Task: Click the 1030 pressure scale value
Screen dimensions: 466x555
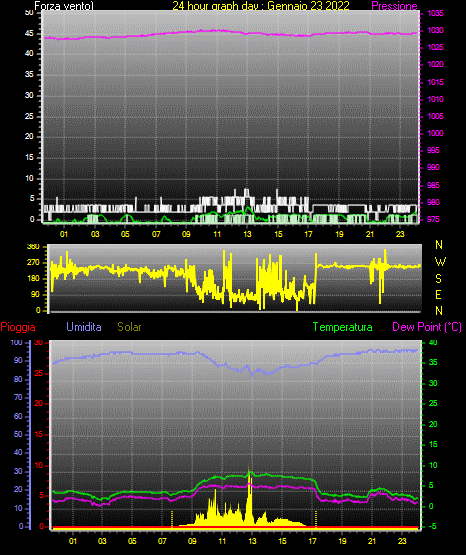Action: 435,30
